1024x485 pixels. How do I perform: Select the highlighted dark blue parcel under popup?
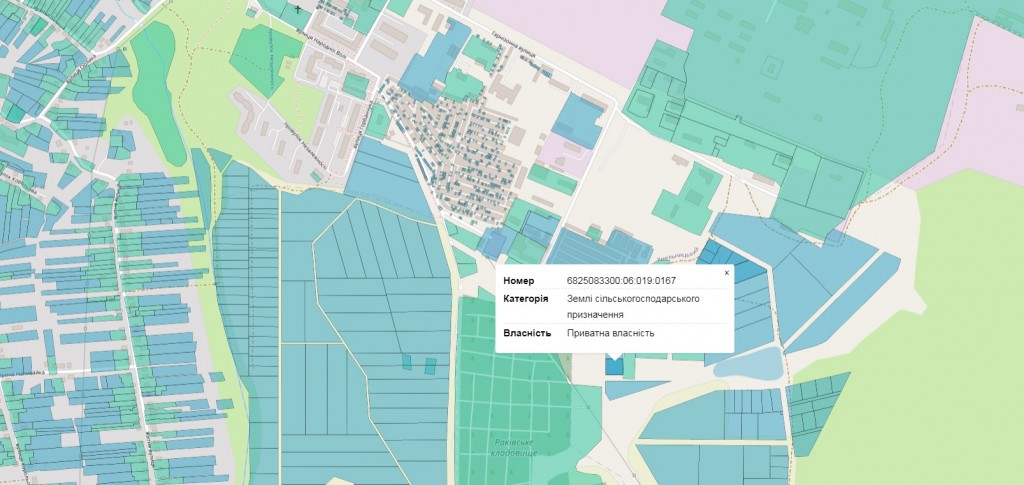pos(613,365)
